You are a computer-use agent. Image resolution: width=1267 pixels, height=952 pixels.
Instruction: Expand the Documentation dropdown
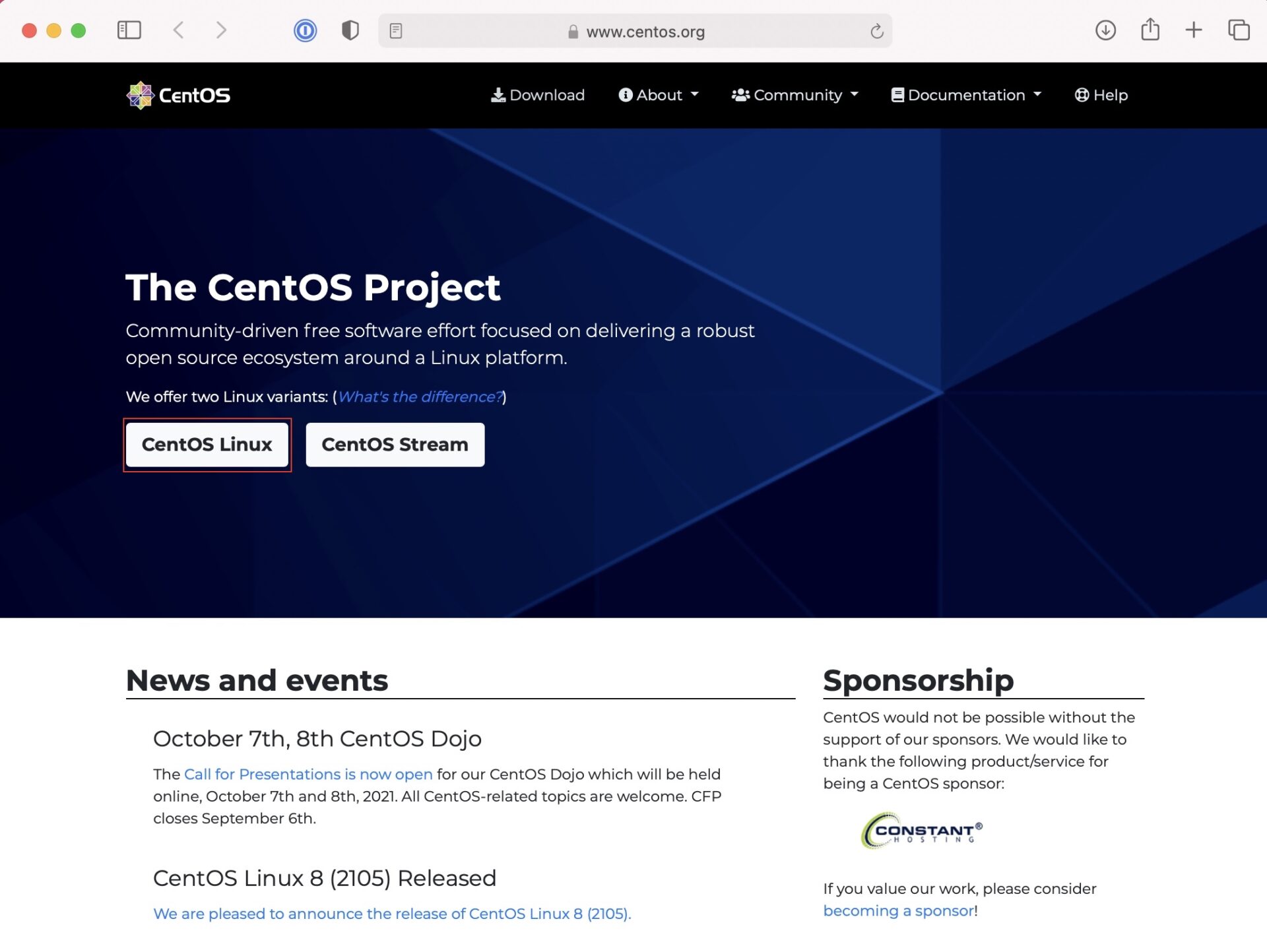pyautogui.click(x=966, y=95)
